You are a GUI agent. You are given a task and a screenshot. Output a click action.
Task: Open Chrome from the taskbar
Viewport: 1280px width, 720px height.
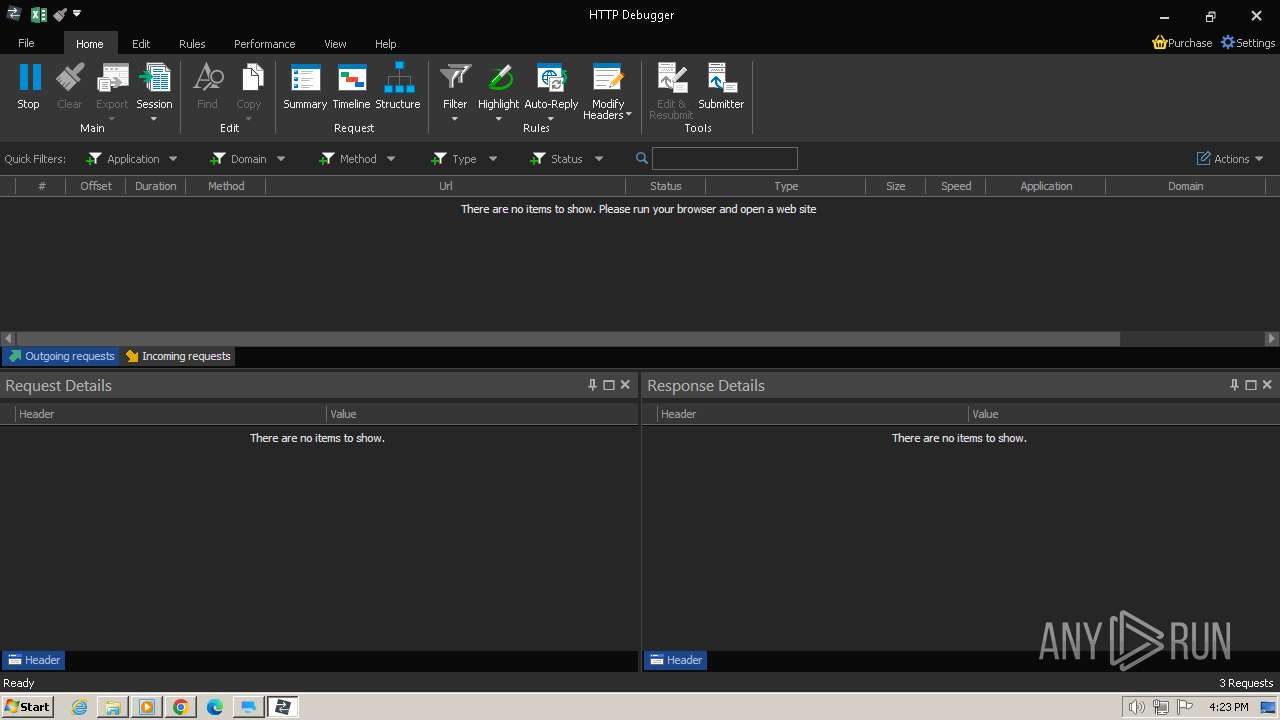pos(181,707)
